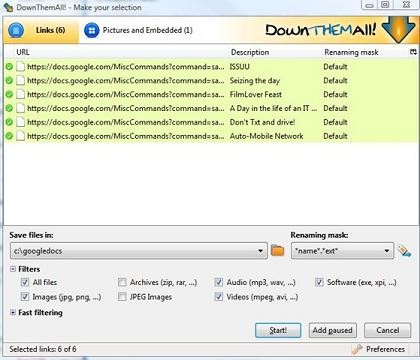Click the Start! button
Viewport: 420px width, 360px height.
pyautogui.click(x=278, y=330)
